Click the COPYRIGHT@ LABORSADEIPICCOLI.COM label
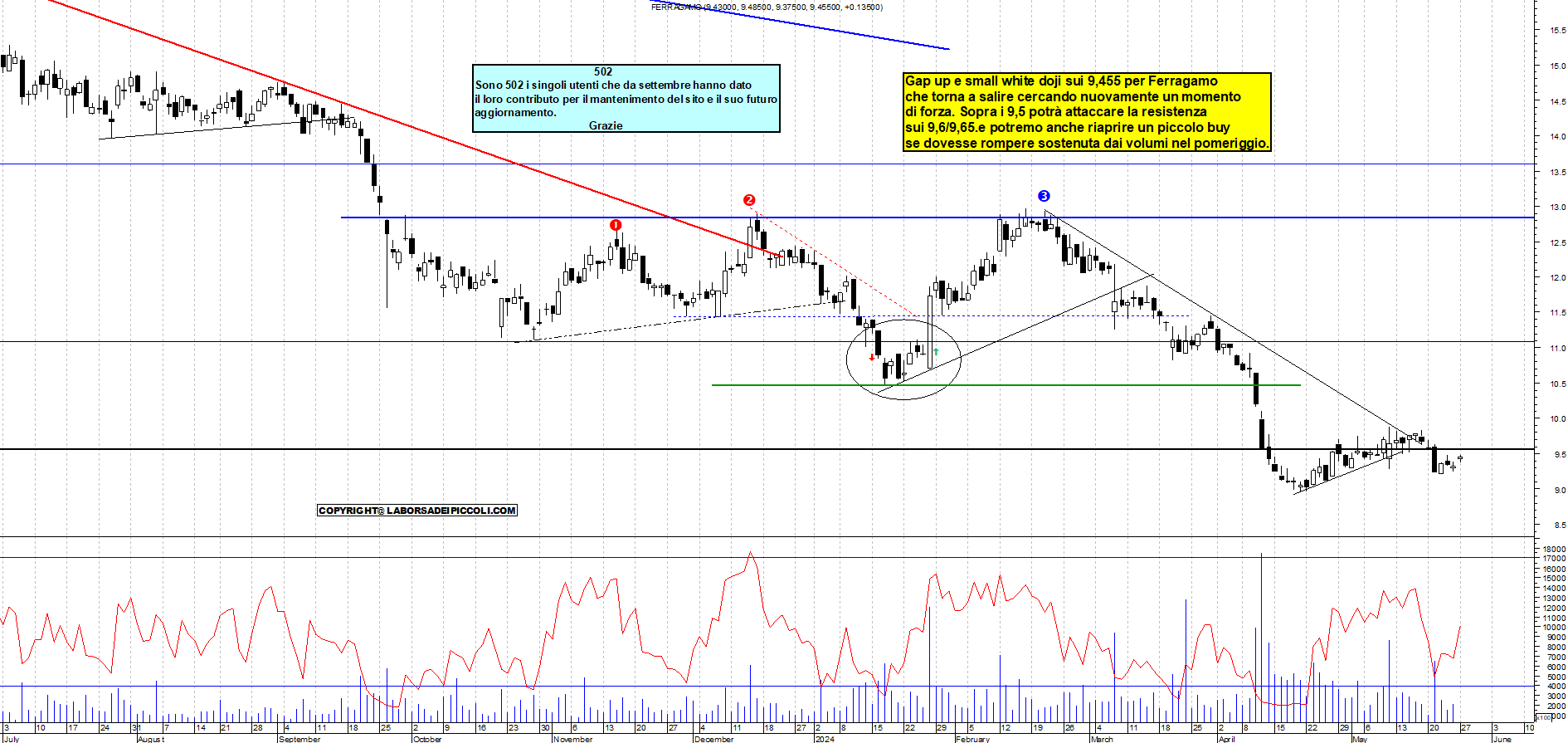Screen dimensions: 1568x743 (x=417, y=511)
